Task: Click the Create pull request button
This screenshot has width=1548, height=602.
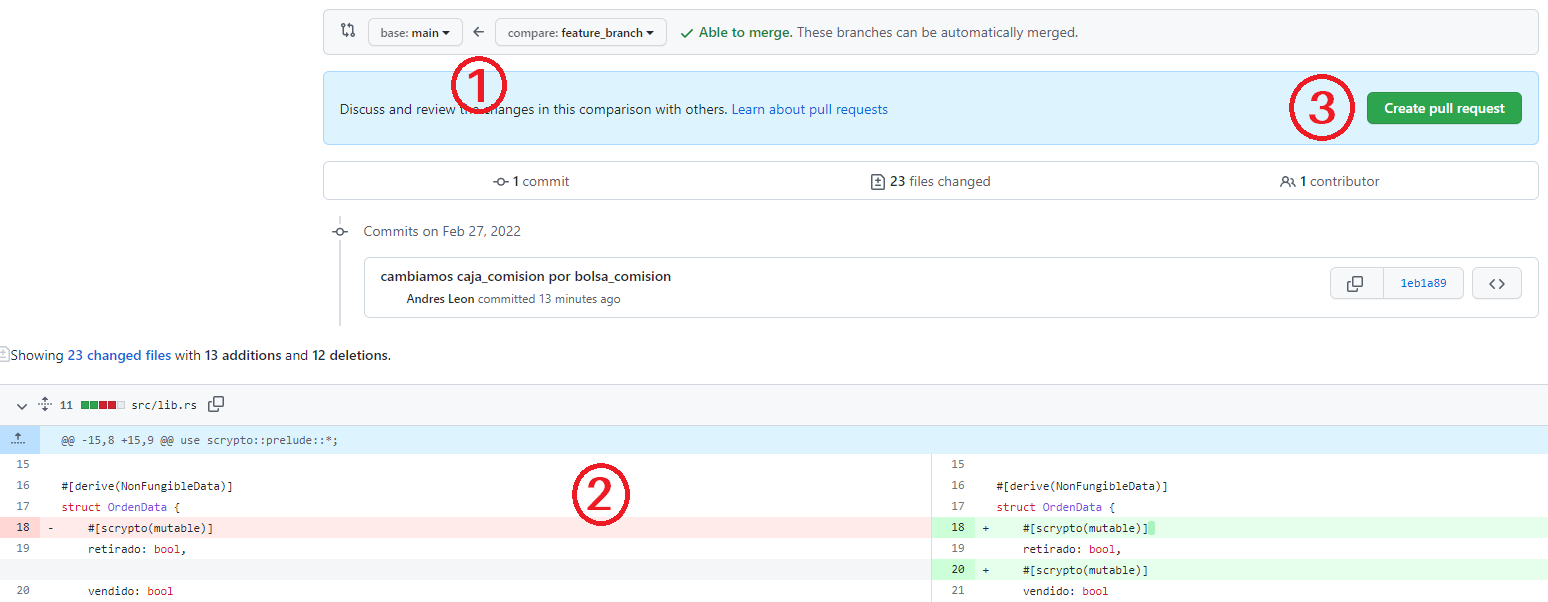Action: point(1443,108)
